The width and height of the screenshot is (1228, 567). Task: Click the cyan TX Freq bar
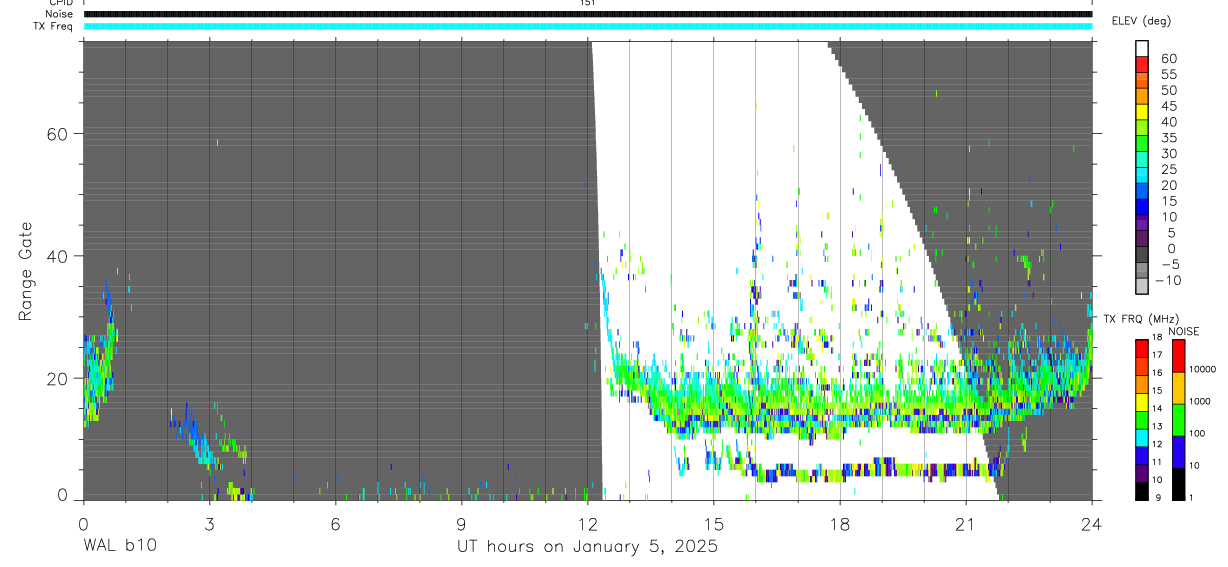[587, 26]
